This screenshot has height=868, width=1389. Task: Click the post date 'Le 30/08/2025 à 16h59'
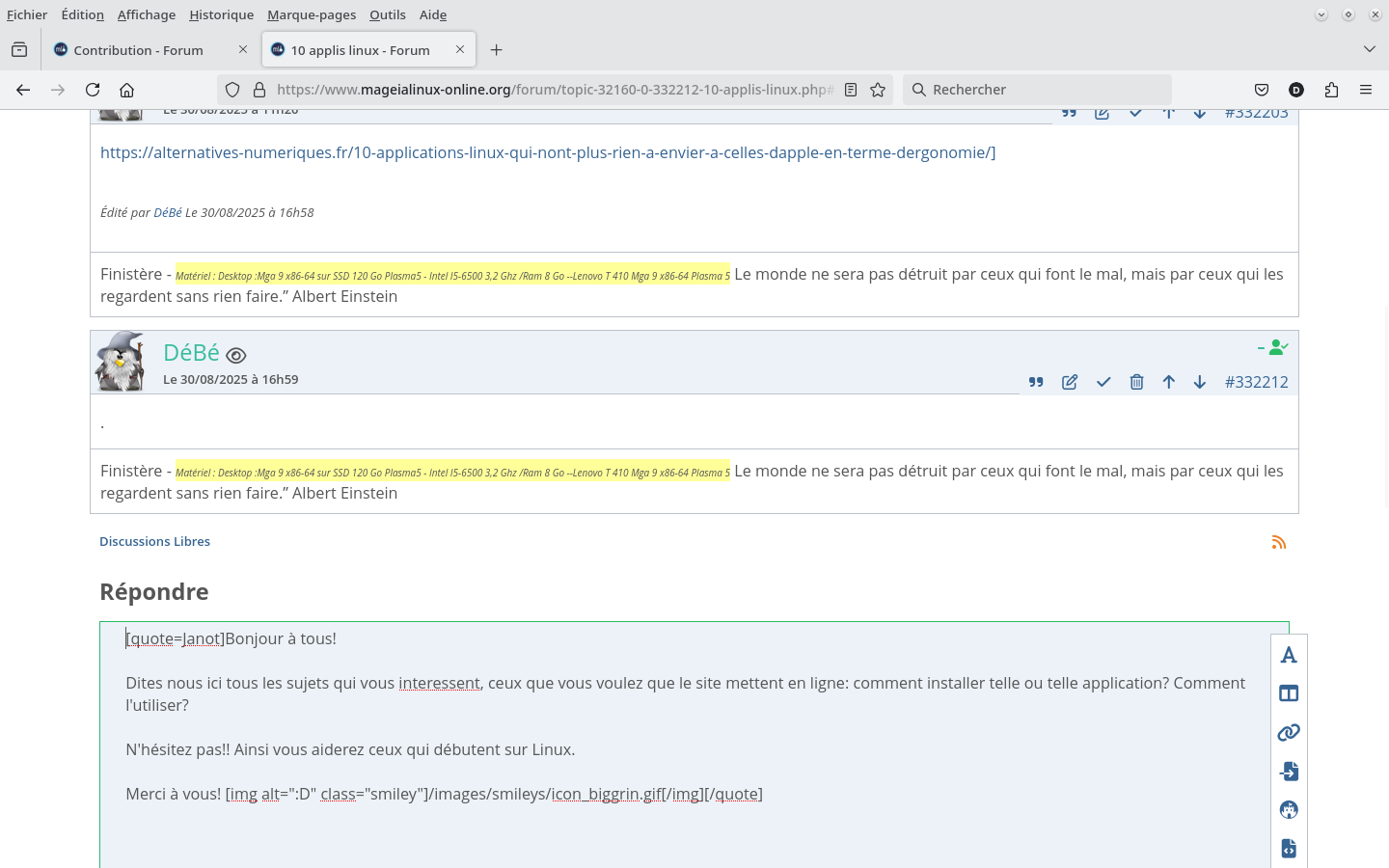[x=231, y=380]
